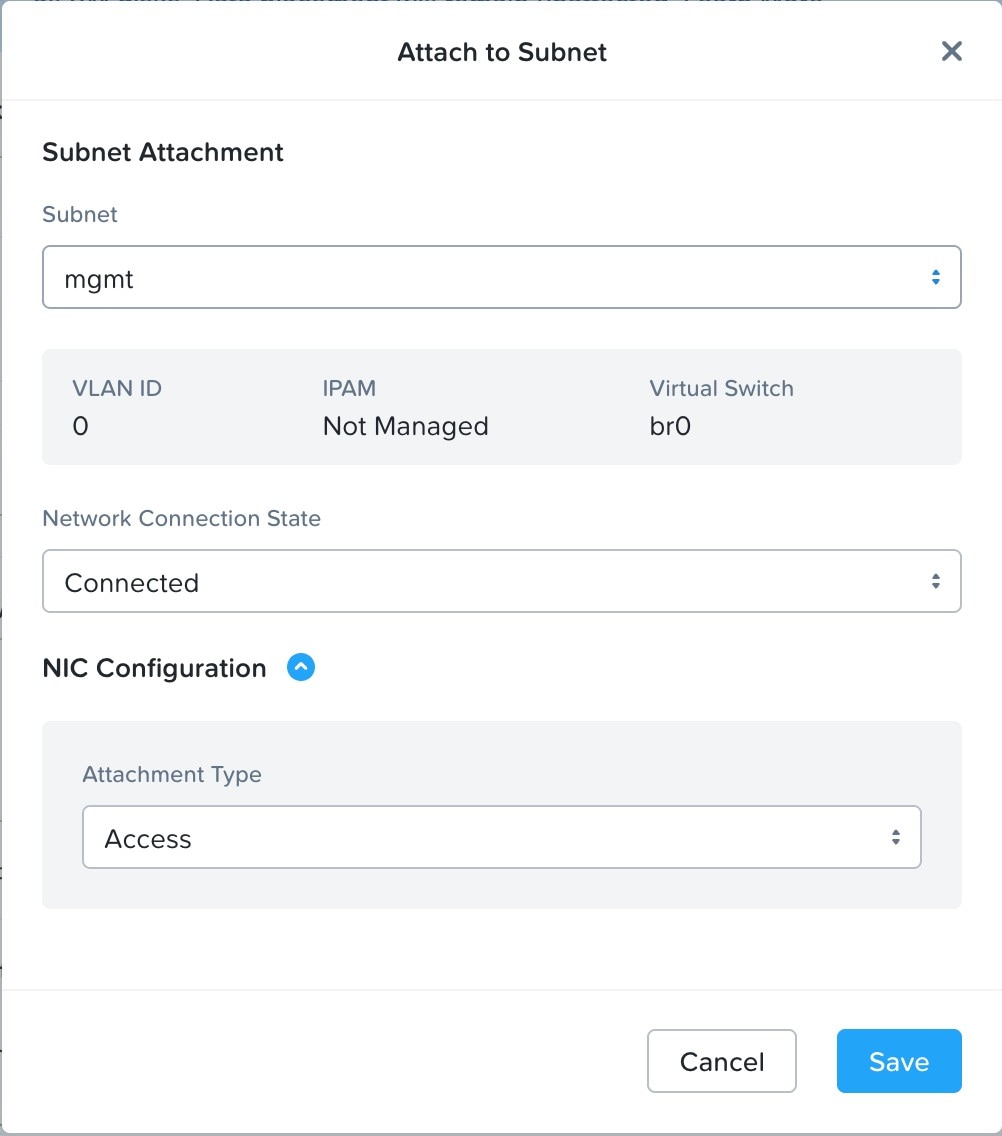Collapse the NIC Configuration section

[x=301, y=667]
